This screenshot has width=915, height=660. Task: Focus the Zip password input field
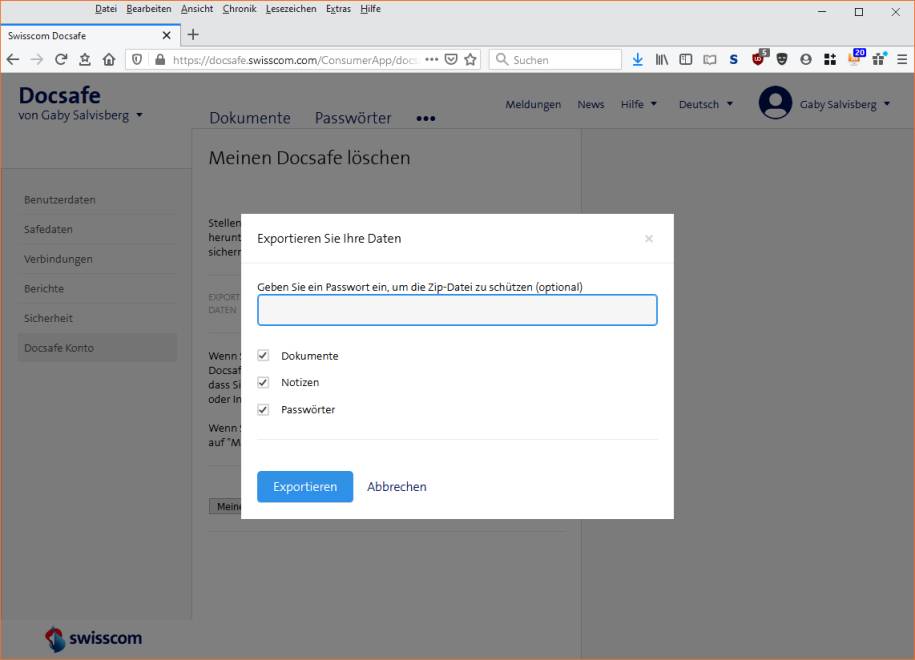458,310
